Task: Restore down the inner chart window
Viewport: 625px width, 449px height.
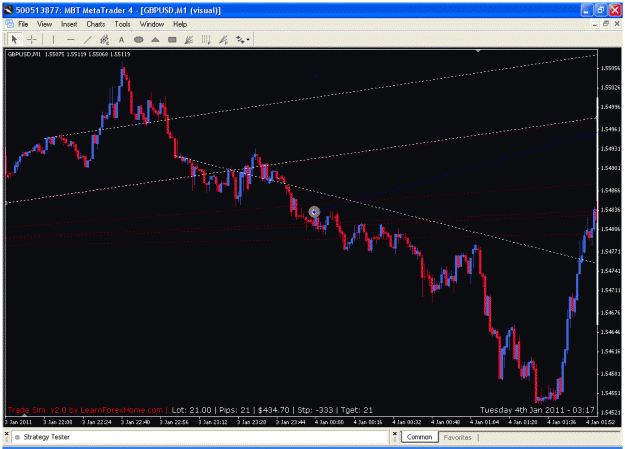Action: click(x=606, y=24)
